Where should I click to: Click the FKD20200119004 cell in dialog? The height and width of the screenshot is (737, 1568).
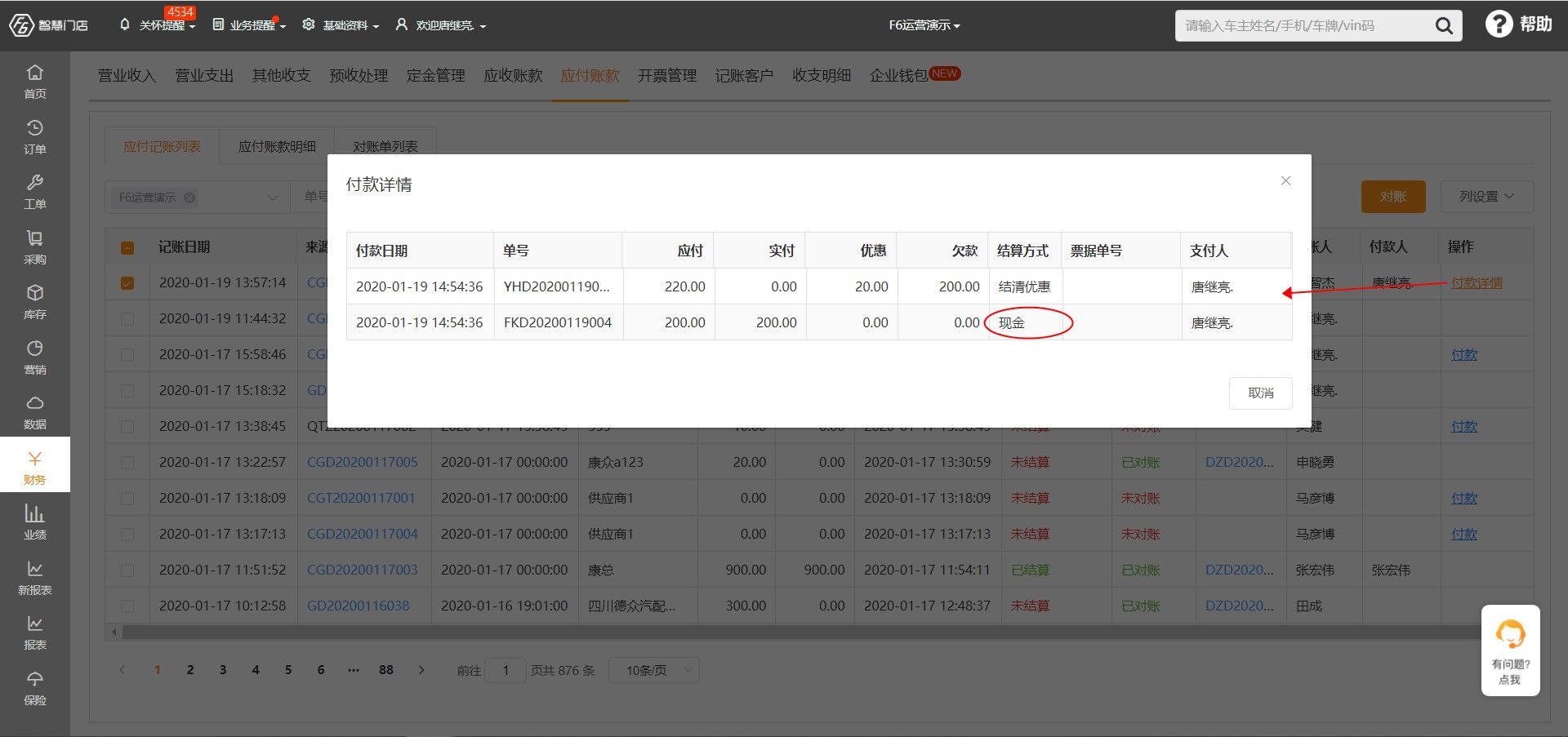pos(558,323)
